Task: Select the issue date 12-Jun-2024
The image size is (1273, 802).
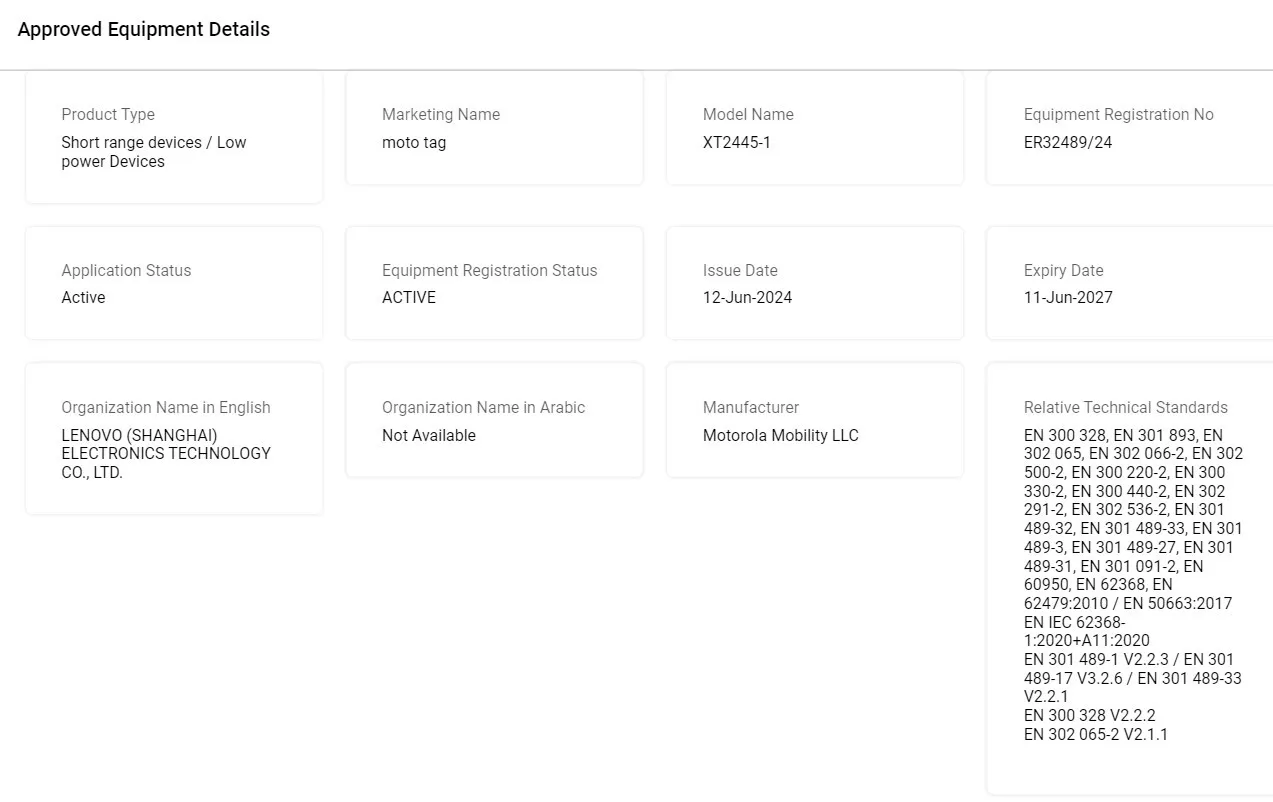Action: click(747, 297)
